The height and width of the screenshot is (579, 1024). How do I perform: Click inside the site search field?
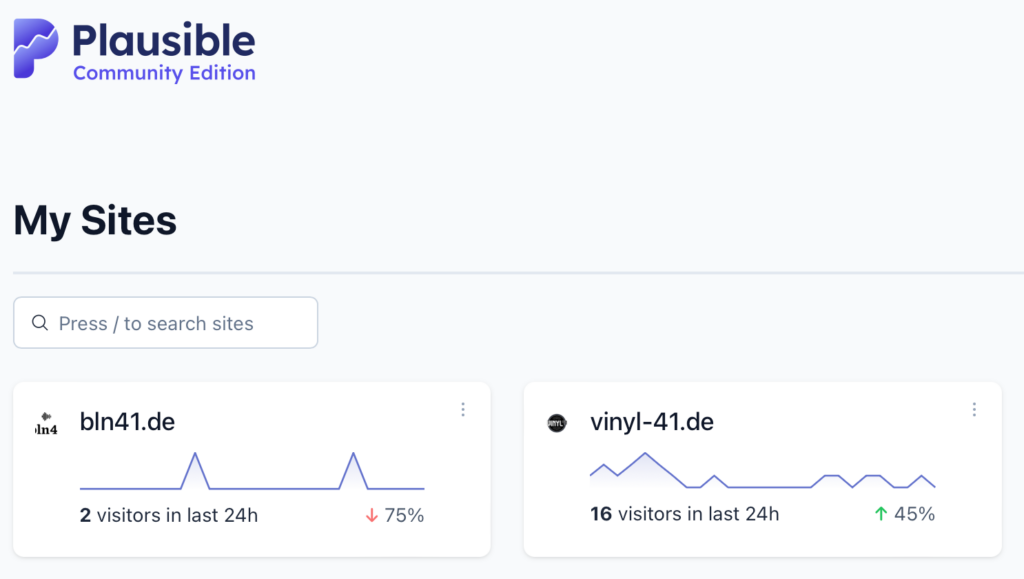[165, 322]
